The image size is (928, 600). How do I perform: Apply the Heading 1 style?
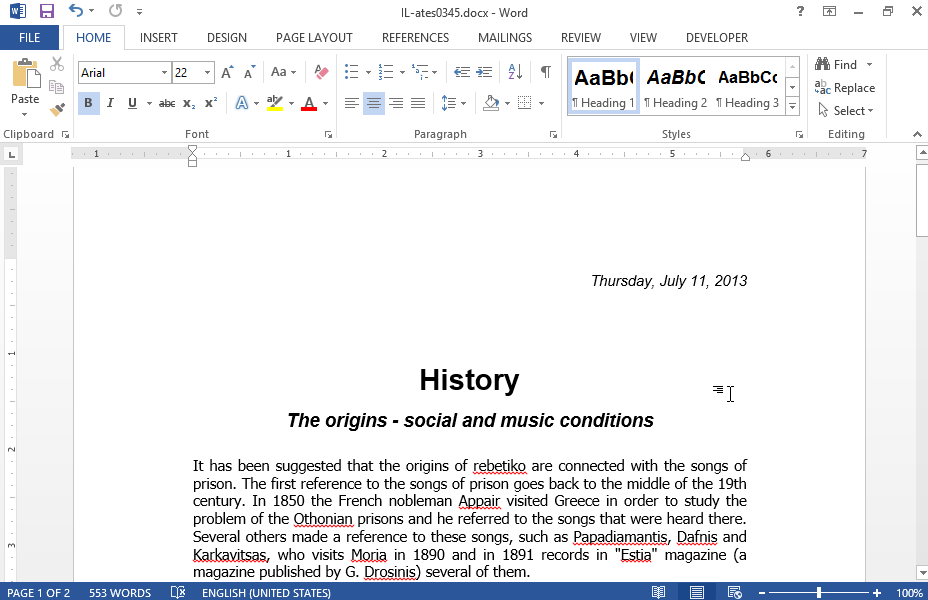coord(603,87)
